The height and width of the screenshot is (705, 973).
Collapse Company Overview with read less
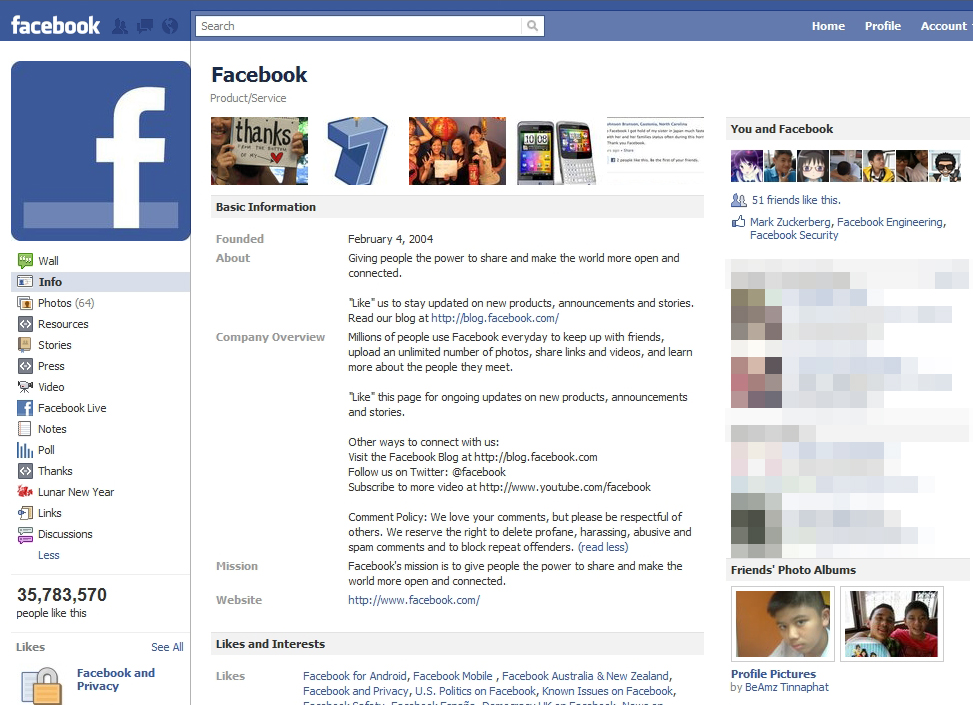pyautogui.click(x=603, y=547)
